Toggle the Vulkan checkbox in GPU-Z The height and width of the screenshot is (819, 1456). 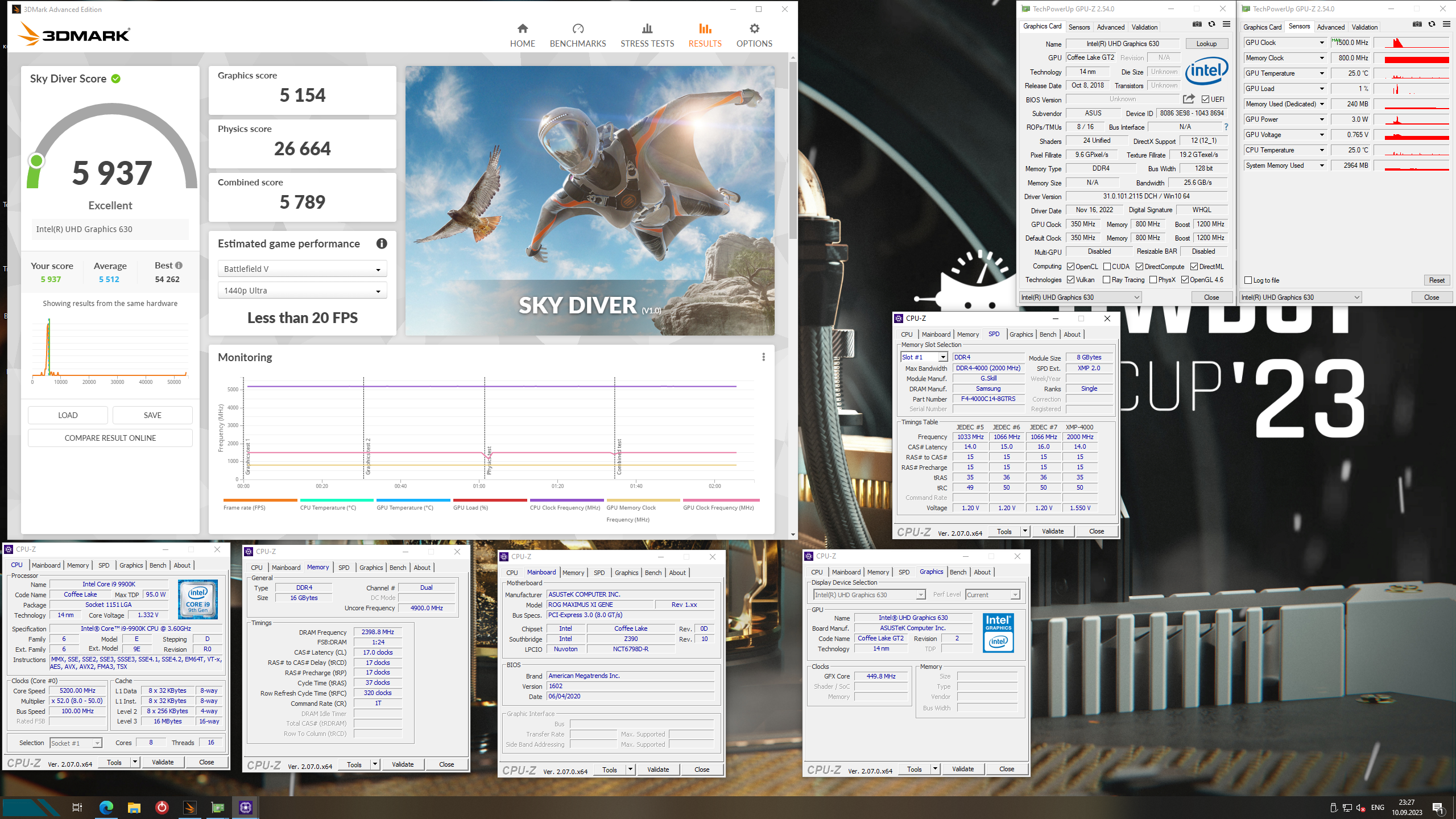[x=1070, y=280]
